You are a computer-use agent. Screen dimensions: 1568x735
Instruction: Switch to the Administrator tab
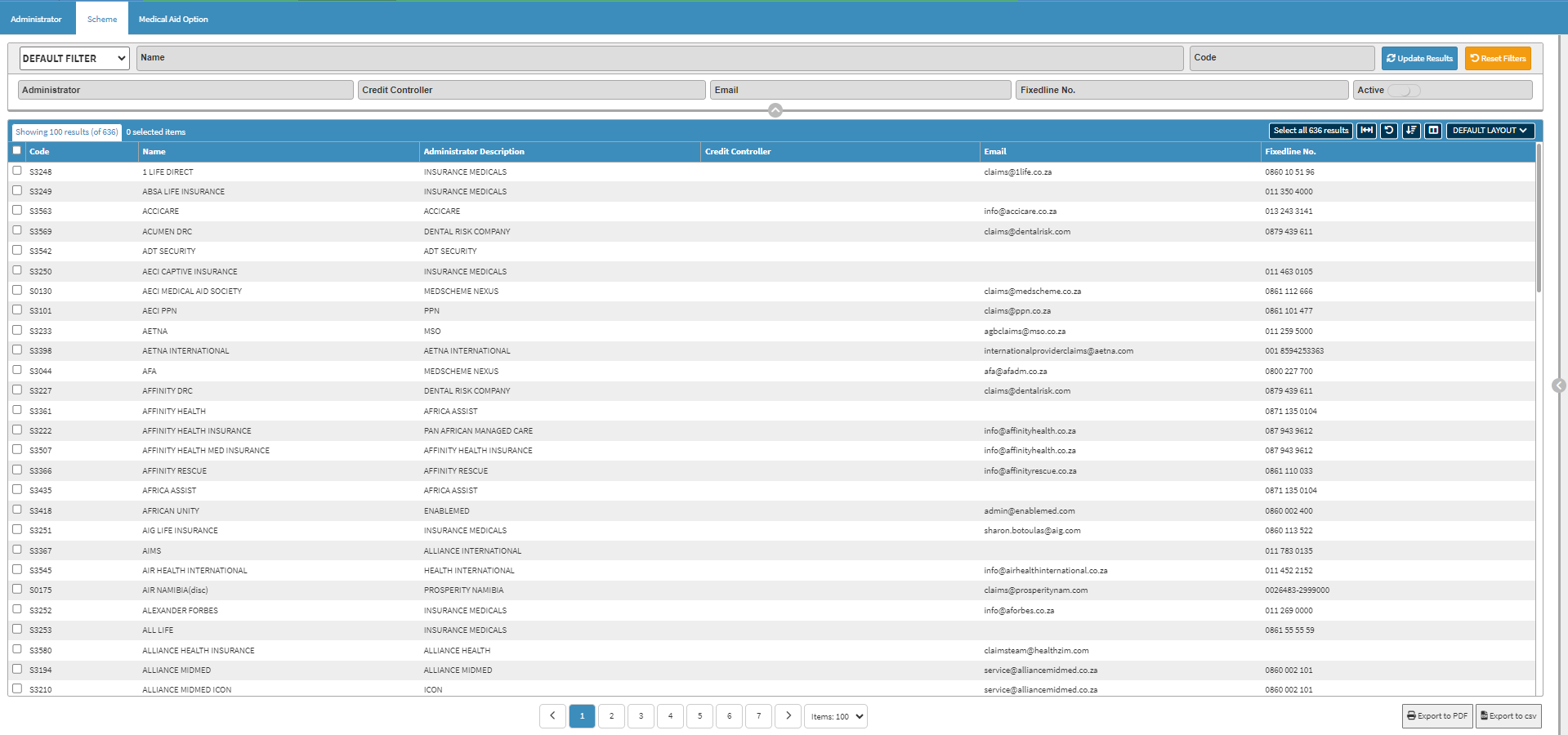tap(36, 19)
